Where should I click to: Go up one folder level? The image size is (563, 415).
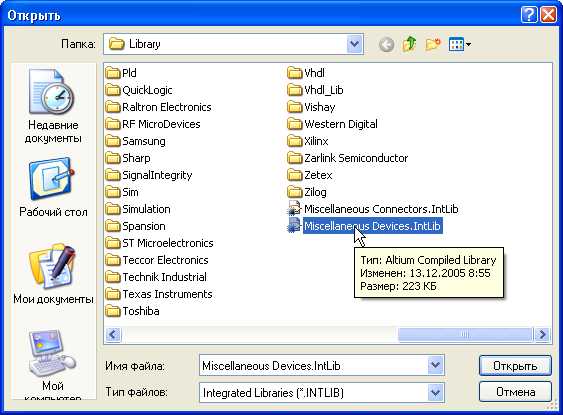point(409,45)
